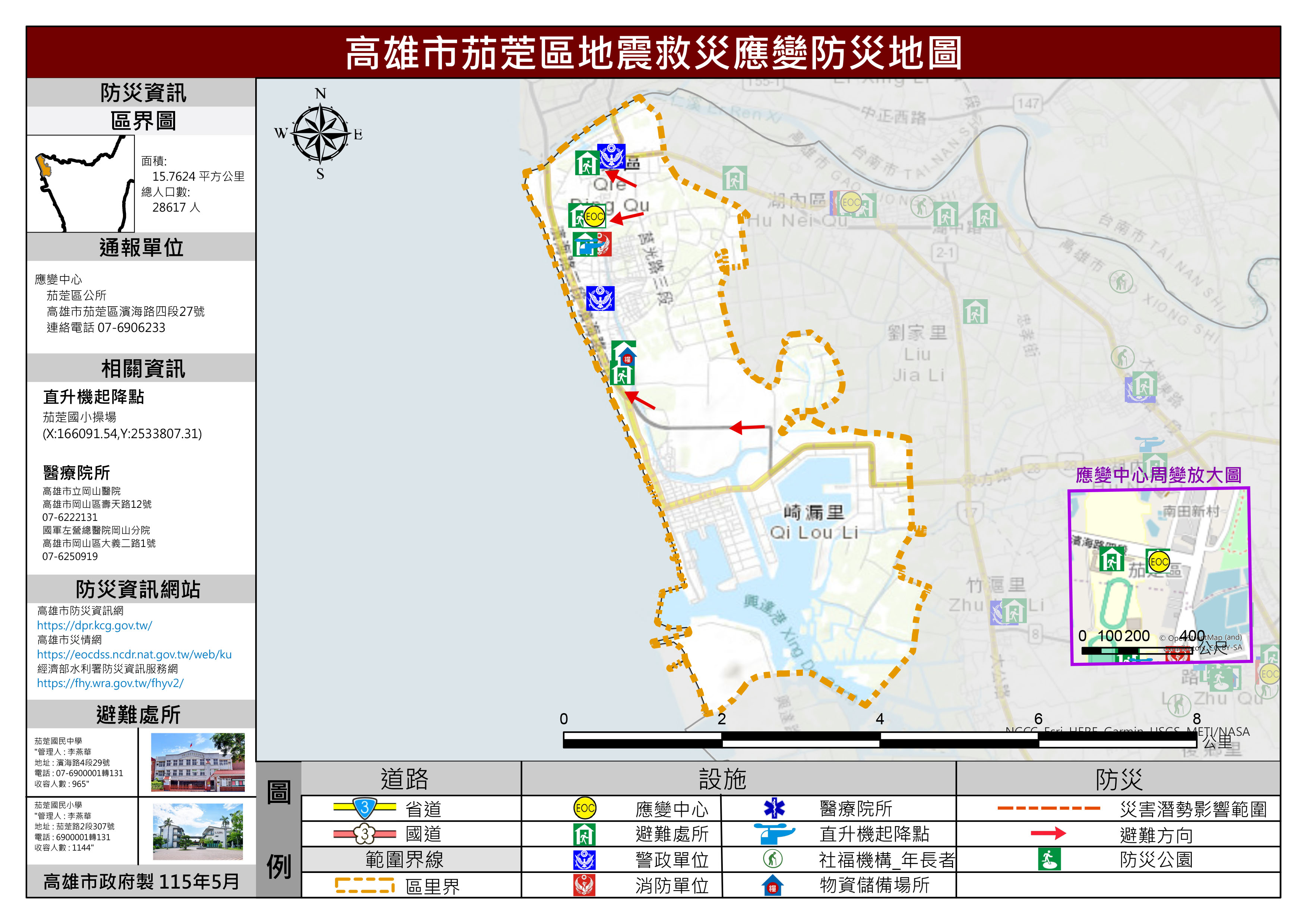Click the helicopter 直升機起降點 legend icon
This screenshot has width=1307, height=924.
point(774,834)
